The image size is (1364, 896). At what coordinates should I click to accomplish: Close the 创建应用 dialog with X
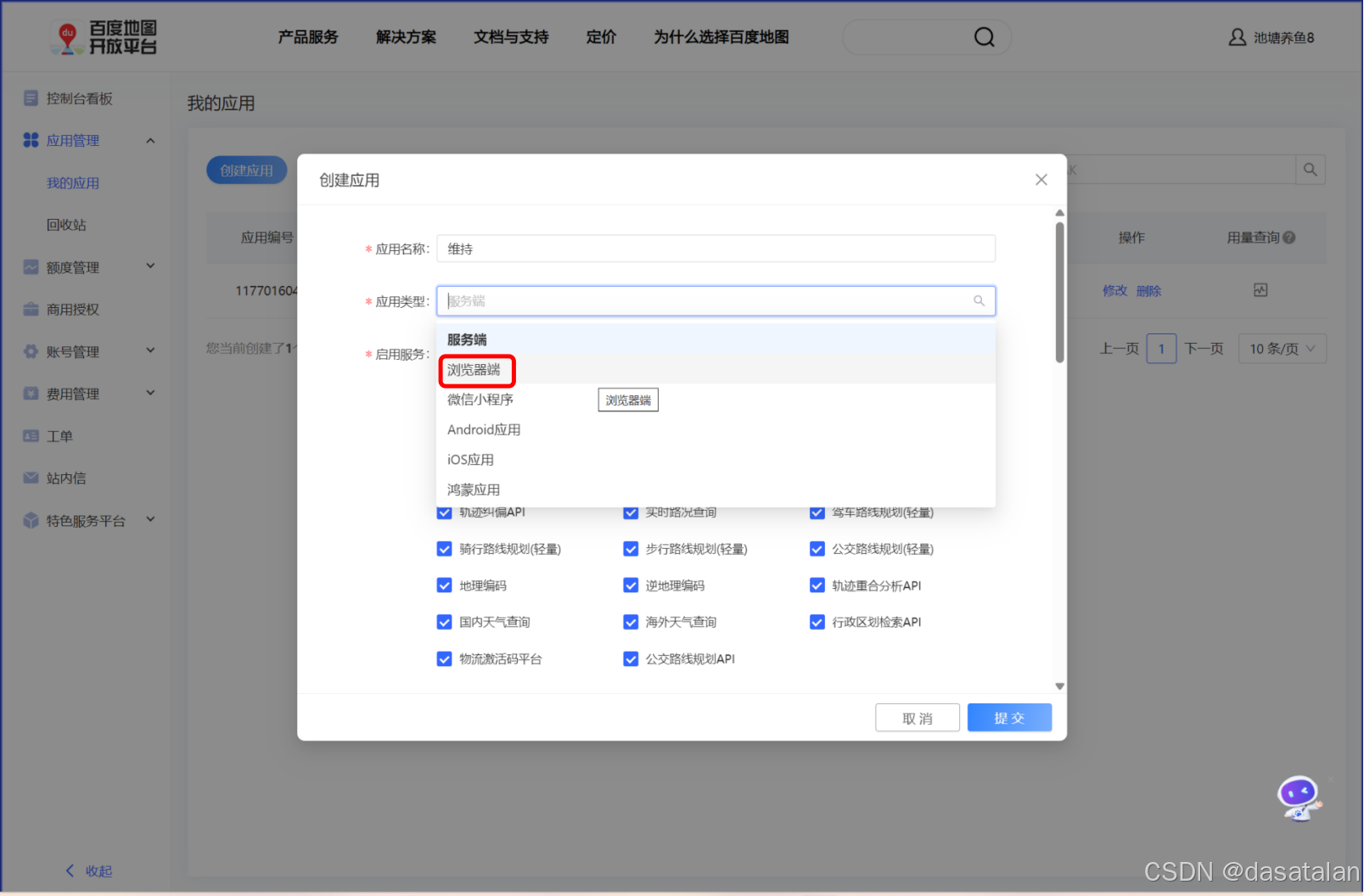coord(1041,180)
